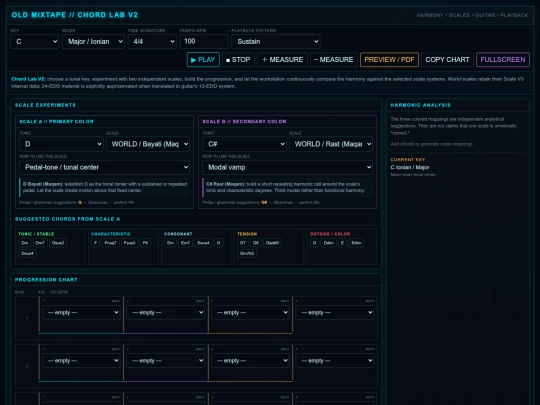Click the SUGGESTED CHORDS FROM SCALE A heading
The image size is (540, 405).
point(68,219)
